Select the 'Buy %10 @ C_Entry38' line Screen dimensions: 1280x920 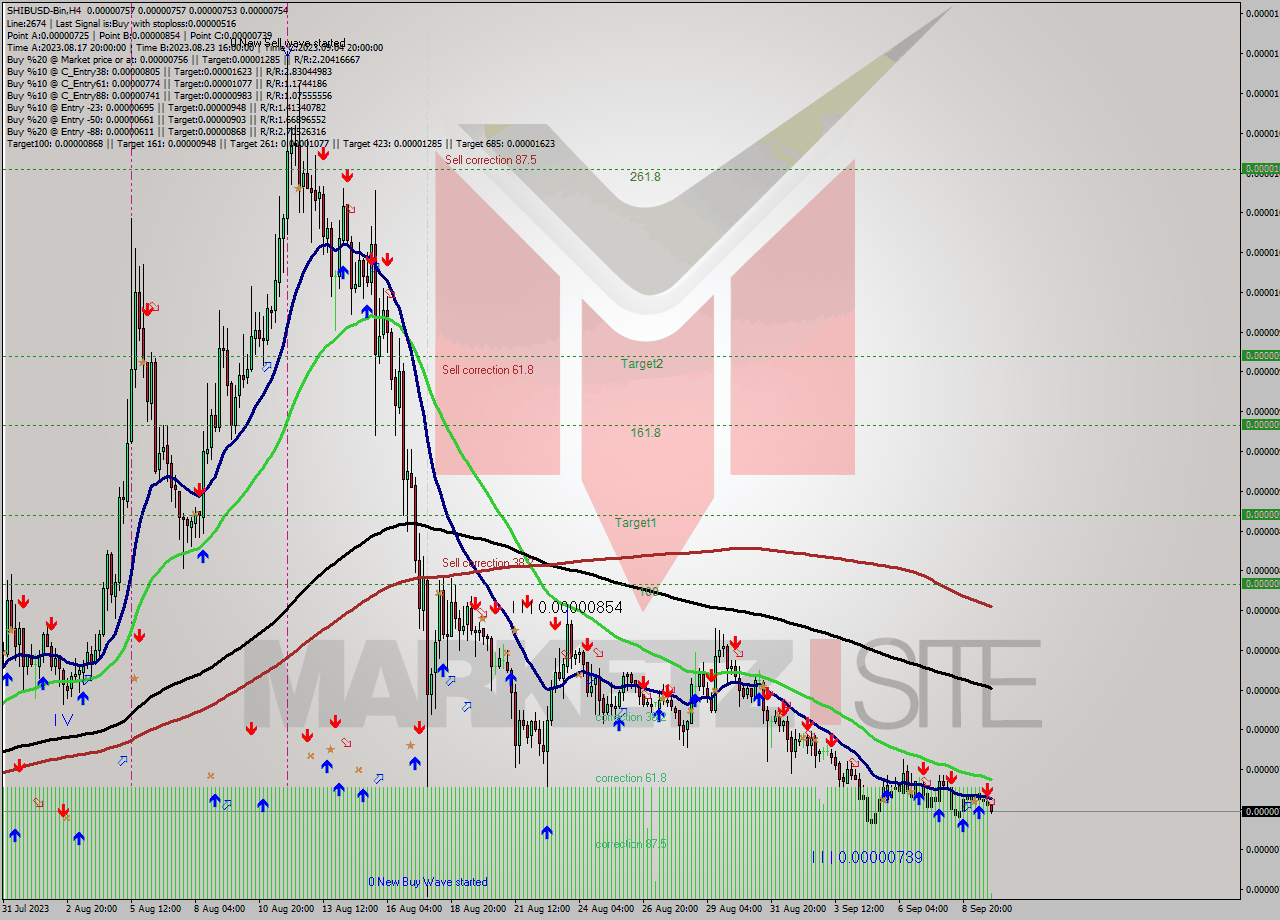tap(169, 71)
